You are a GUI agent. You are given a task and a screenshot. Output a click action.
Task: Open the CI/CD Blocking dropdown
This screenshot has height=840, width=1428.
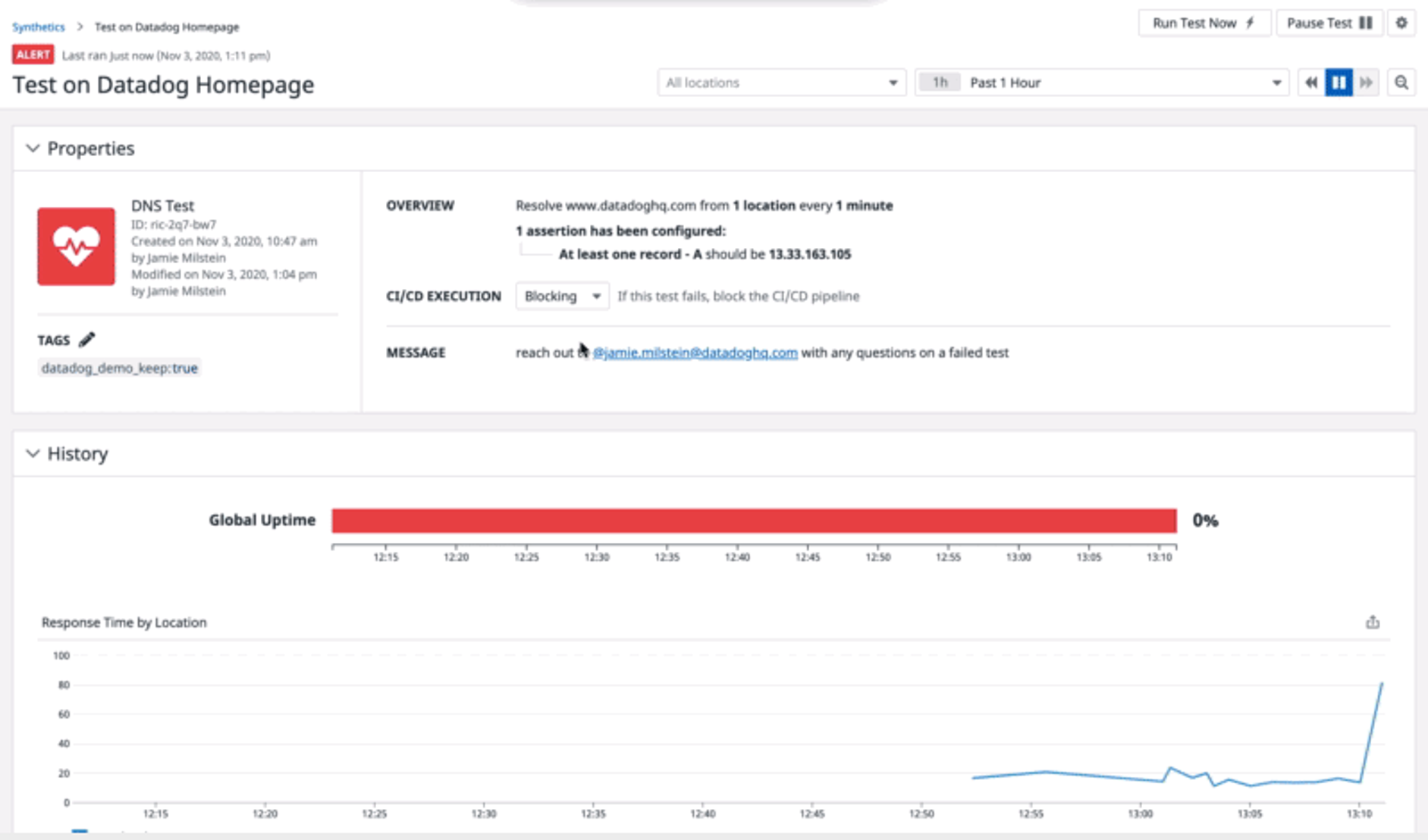[x=562, y=296]
